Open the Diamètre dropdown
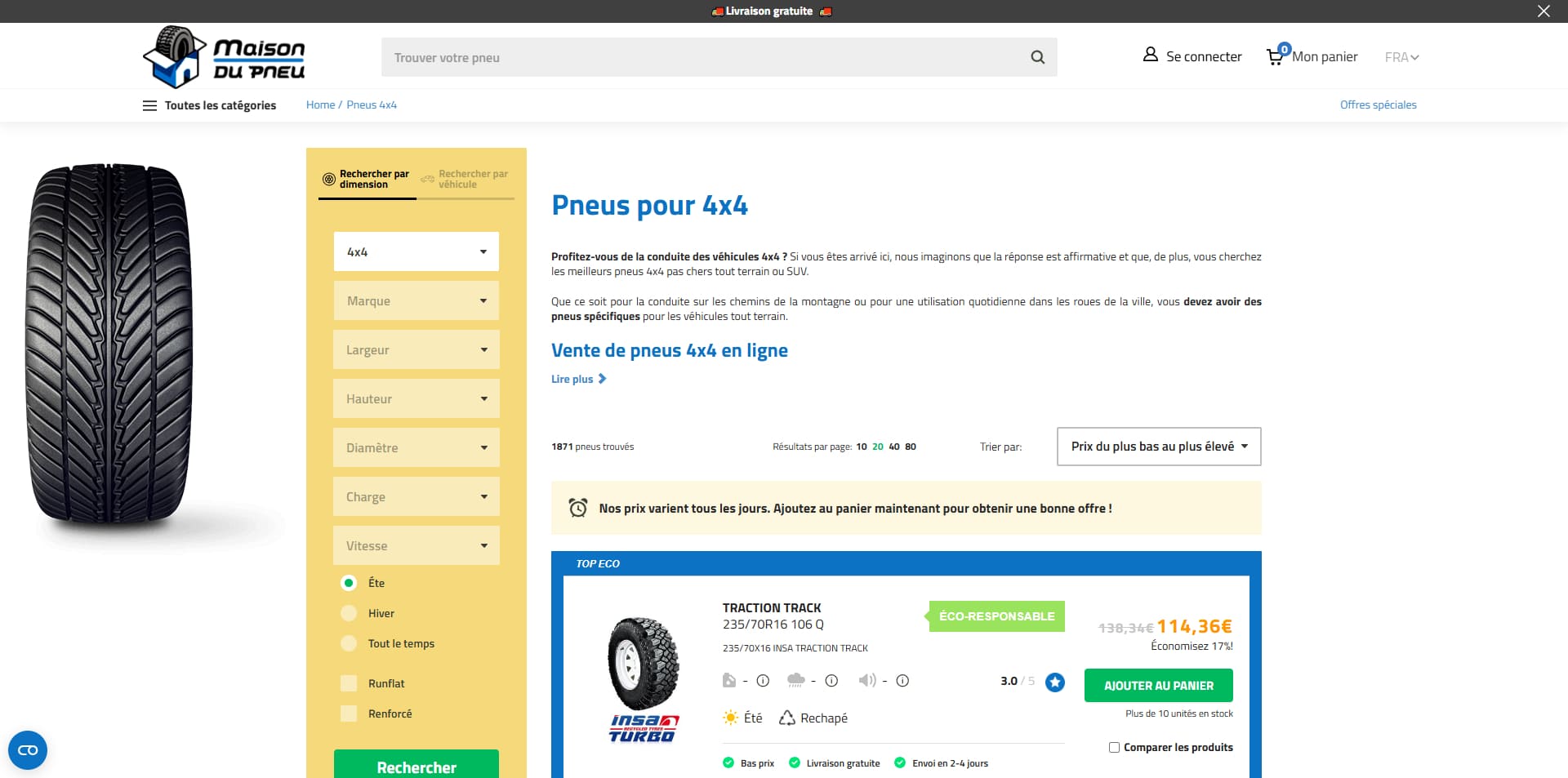This screenshot has width=1568, height=778. tap(416, 447)
